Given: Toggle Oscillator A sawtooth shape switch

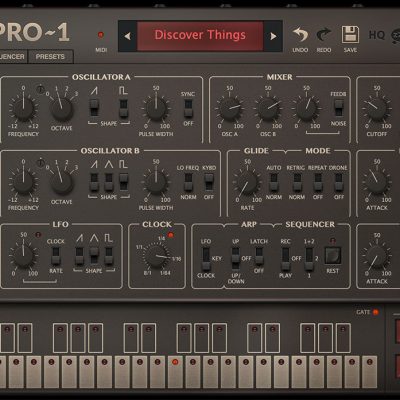Looking at the screenshot, I should click(x=94, y=107).
